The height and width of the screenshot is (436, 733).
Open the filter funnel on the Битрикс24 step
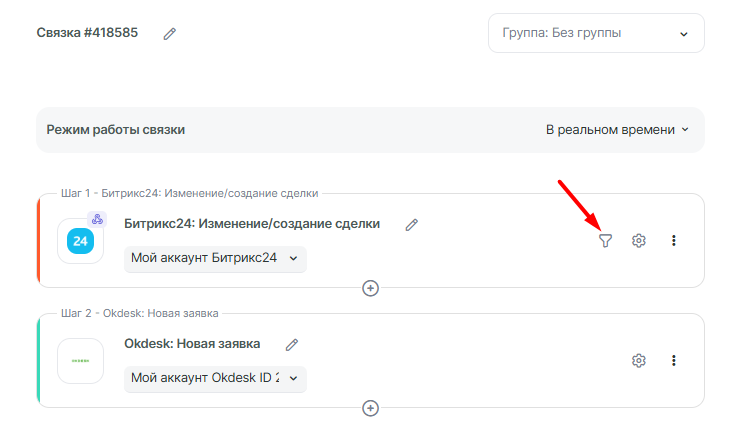[605, 240]
